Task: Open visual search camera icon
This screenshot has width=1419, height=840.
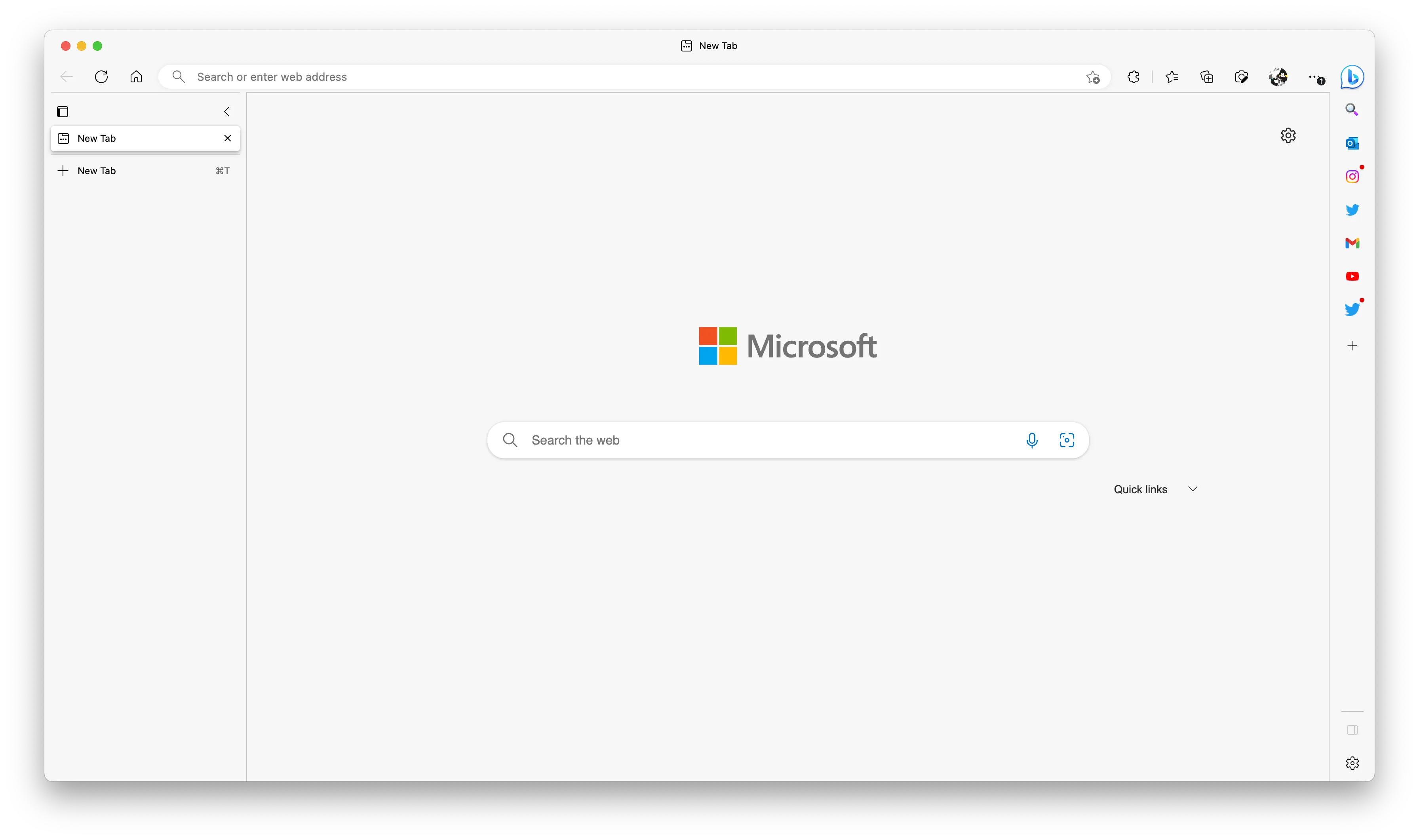Action: pos(1066,440)
